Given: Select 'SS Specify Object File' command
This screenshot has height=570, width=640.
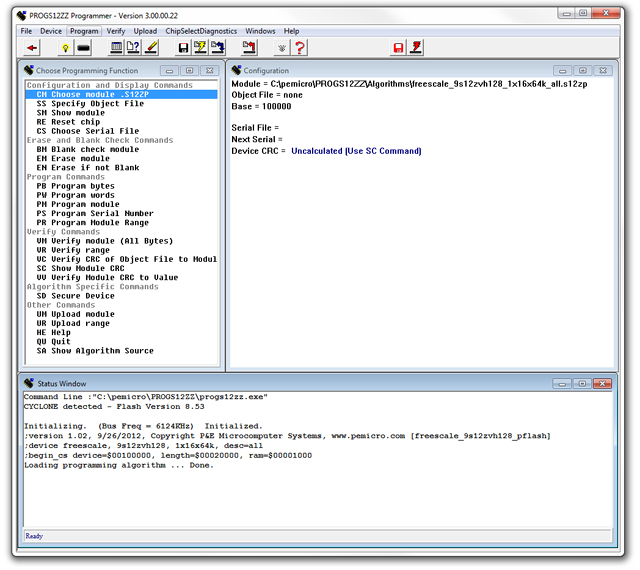Looking at the screenshot, I should point(90,104).
